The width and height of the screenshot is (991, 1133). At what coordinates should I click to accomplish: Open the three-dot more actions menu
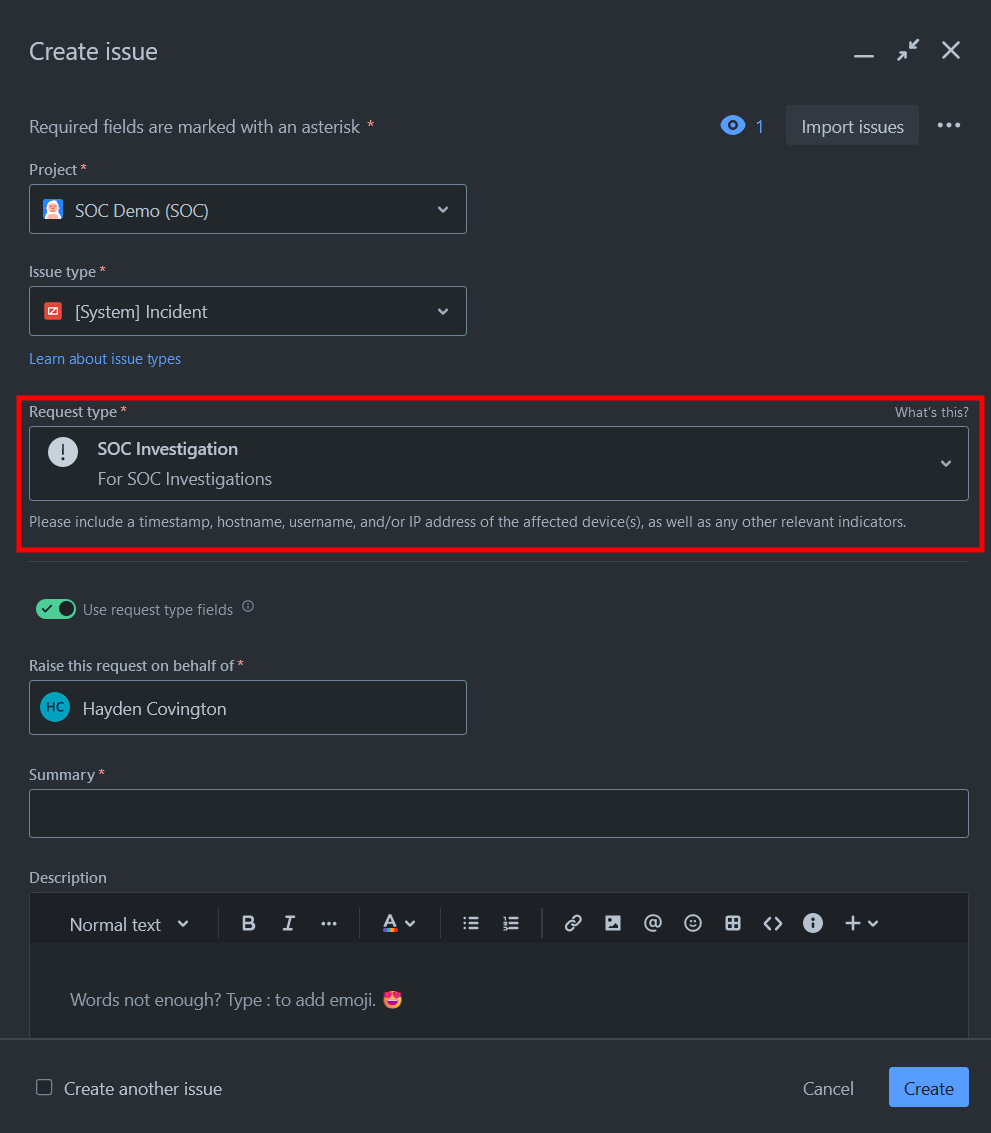[x=949, y=126]
